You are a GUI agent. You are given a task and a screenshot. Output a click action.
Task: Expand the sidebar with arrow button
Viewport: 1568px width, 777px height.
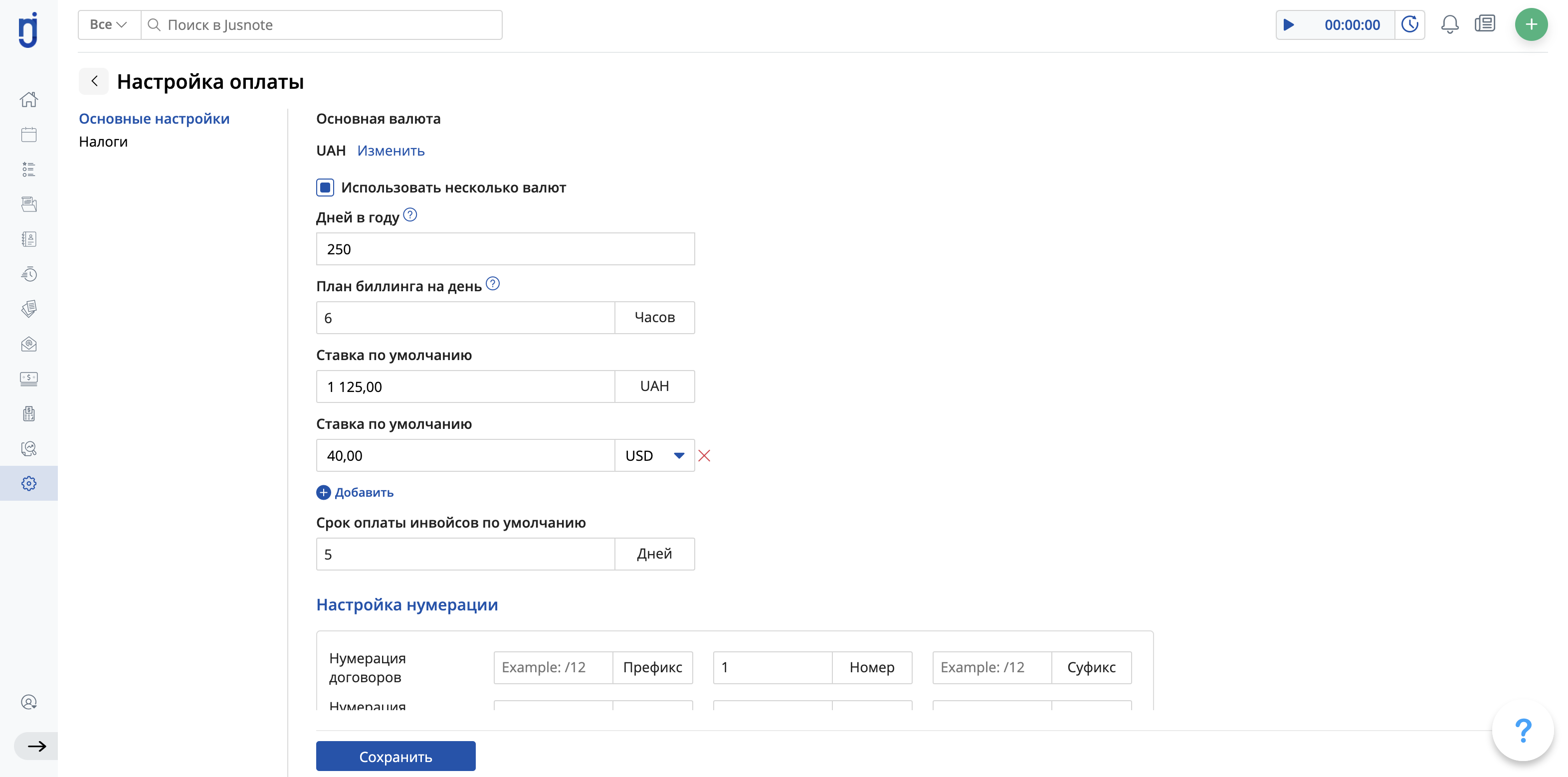36,746
